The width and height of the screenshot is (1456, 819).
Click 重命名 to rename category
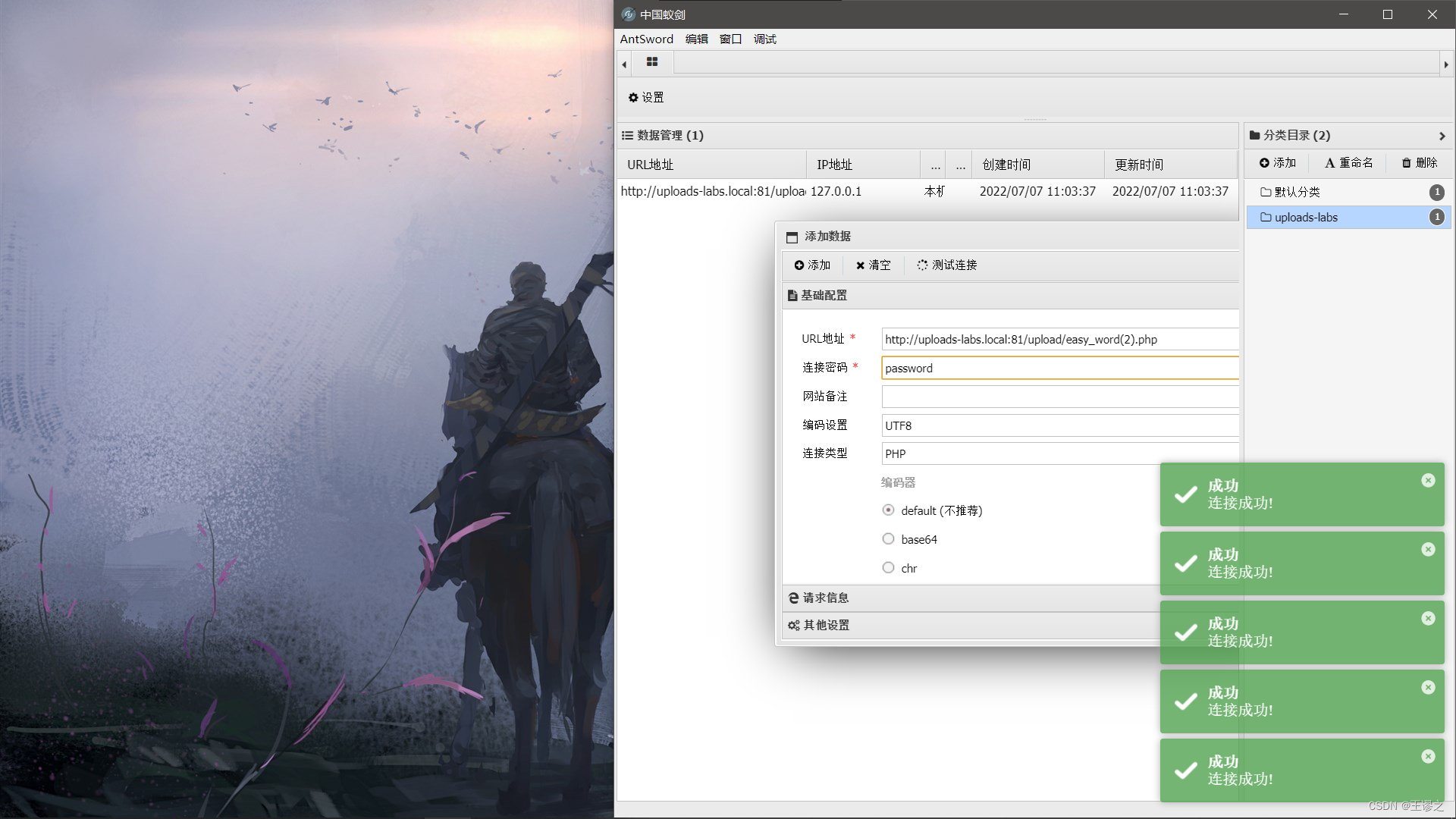[x=1349, y=162]
